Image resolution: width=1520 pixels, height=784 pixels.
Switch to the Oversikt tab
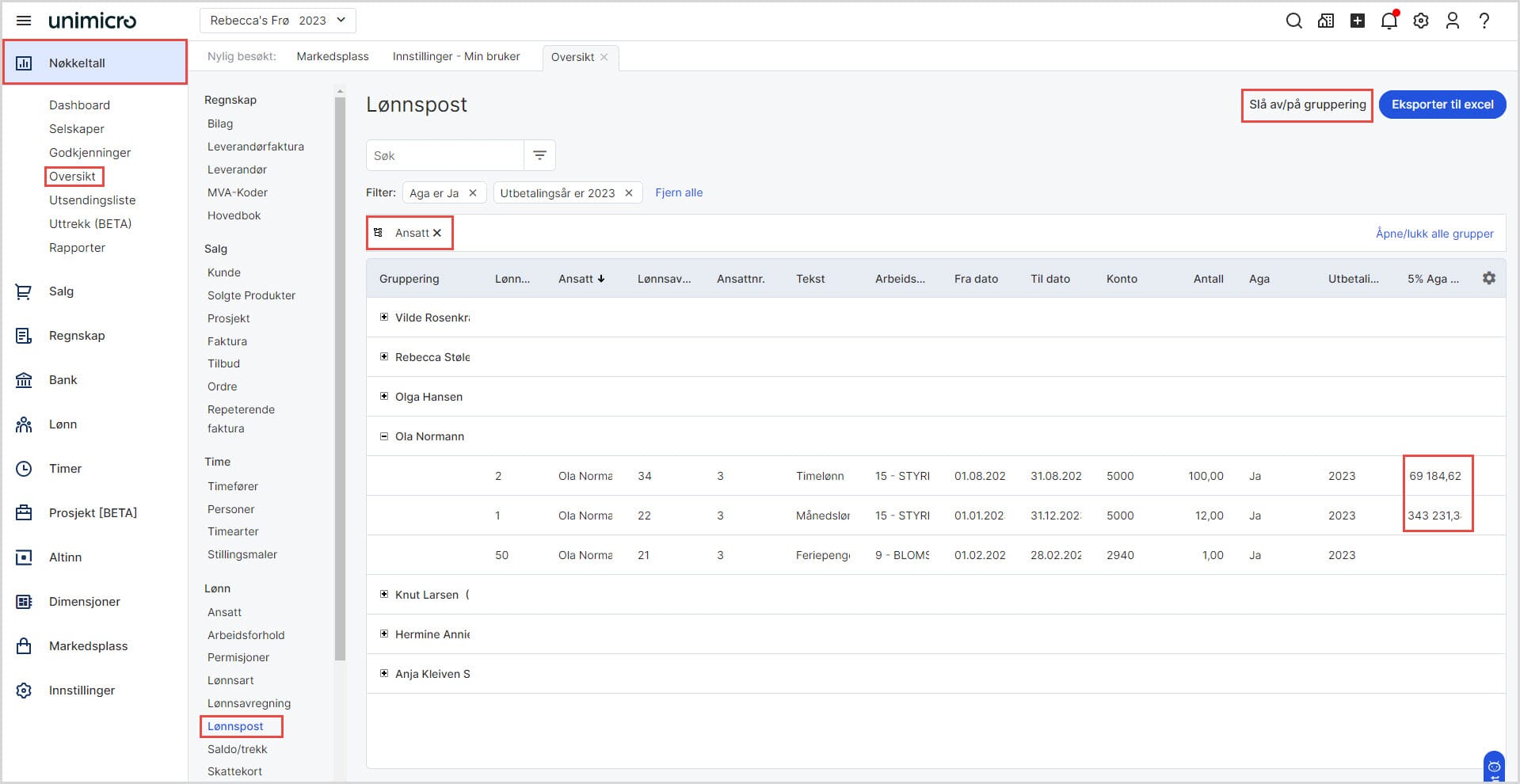[x=572, y=57]
